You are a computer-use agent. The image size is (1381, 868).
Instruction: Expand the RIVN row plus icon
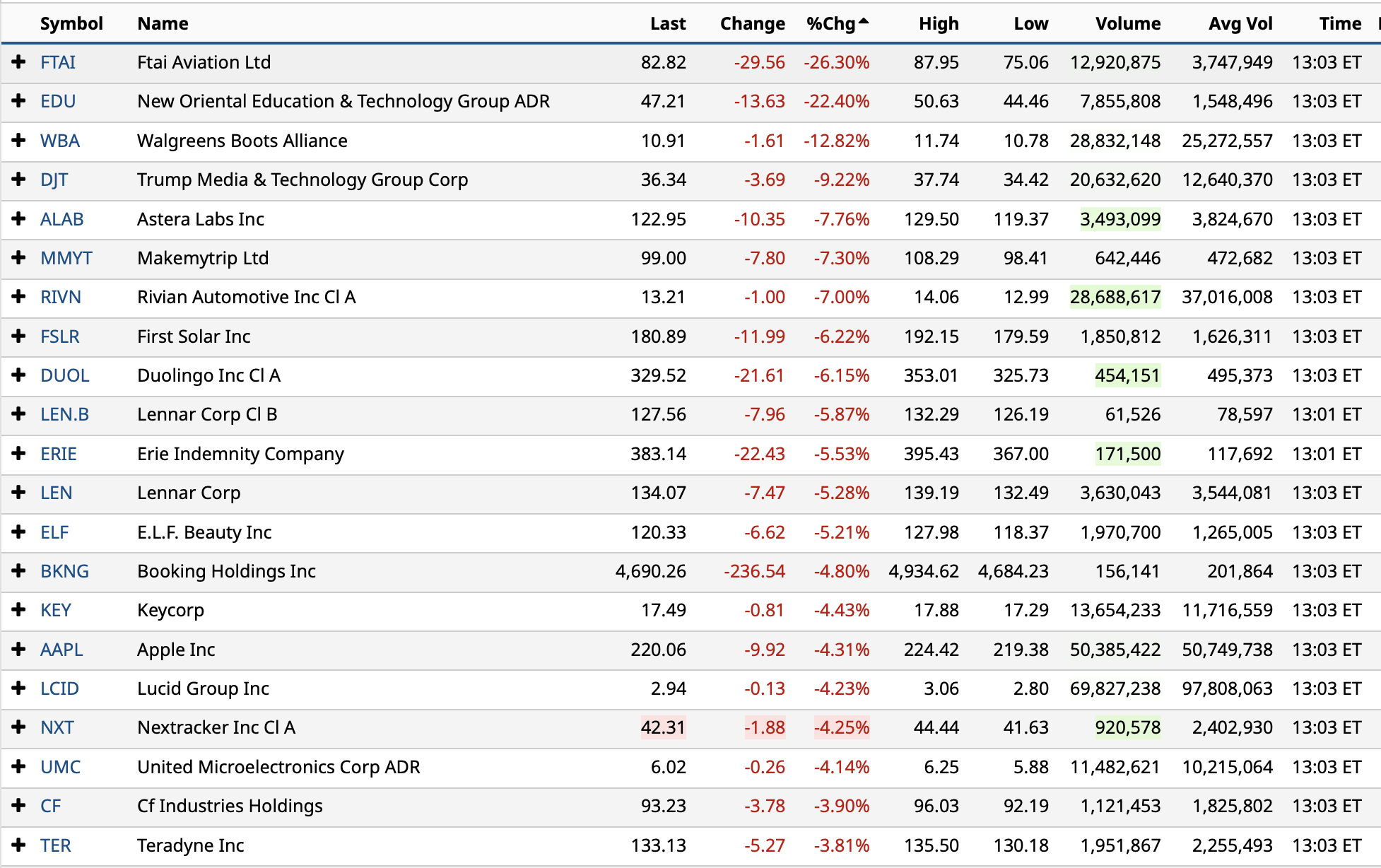pyautogui.click(x=19, y=297)
